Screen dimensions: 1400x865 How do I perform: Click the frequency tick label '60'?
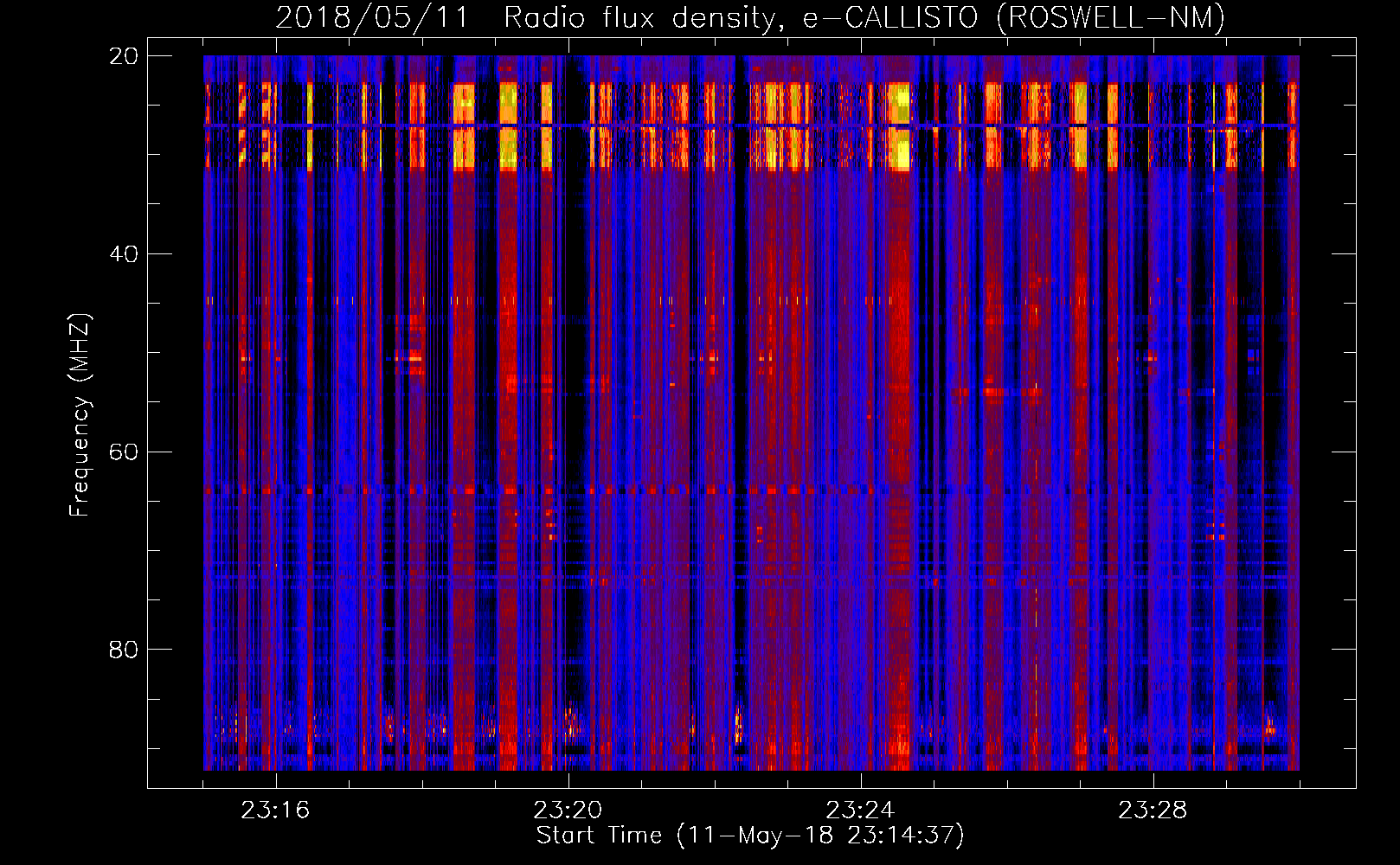(x=123, y=452)
